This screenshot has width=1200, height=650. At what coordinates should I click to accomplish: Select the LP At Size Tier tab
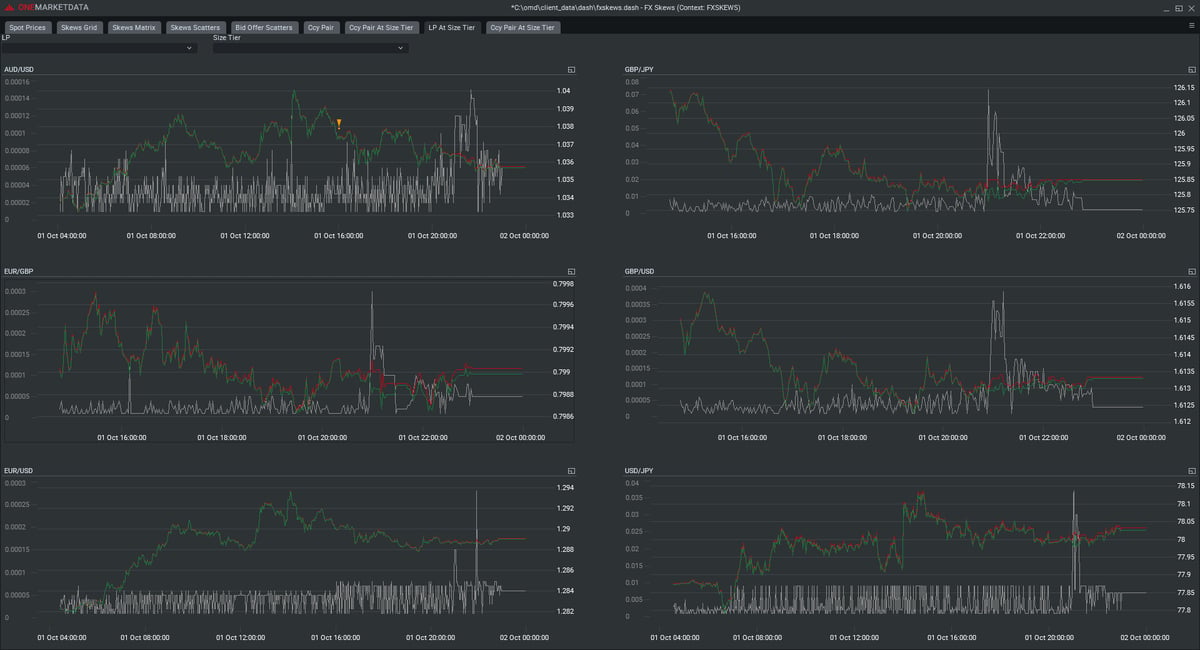pos(452,28)
